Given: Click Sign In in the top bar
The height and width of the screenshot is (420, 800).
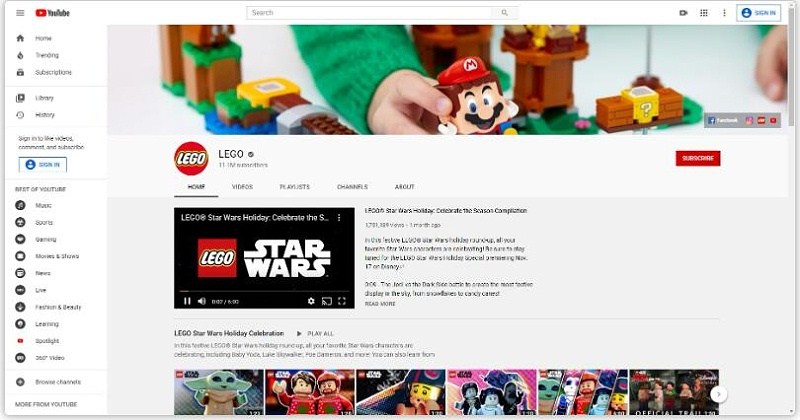Looking at the screenshot, I should pos(758,13).
